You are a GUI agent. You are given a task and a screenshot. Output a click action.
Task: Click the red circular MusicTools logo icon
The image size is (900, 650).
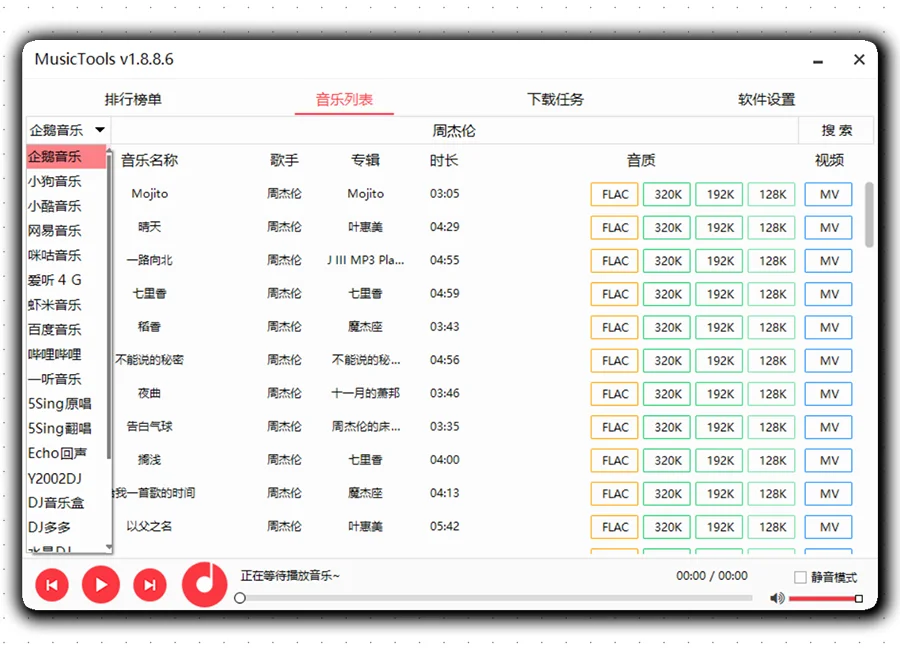pos(203,585)
